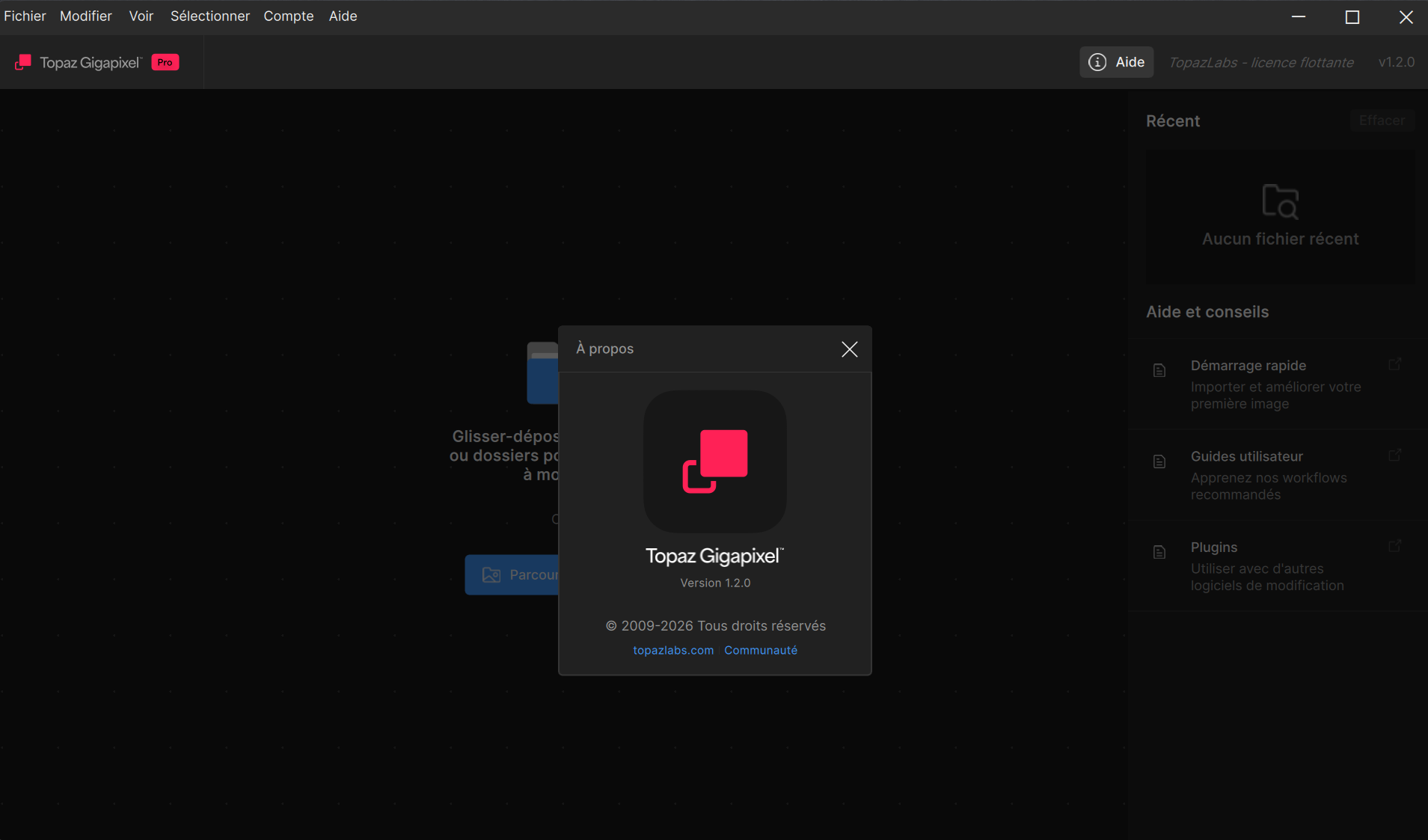
Task: Open the Guides utilisateur entry
Action: 1278,475
